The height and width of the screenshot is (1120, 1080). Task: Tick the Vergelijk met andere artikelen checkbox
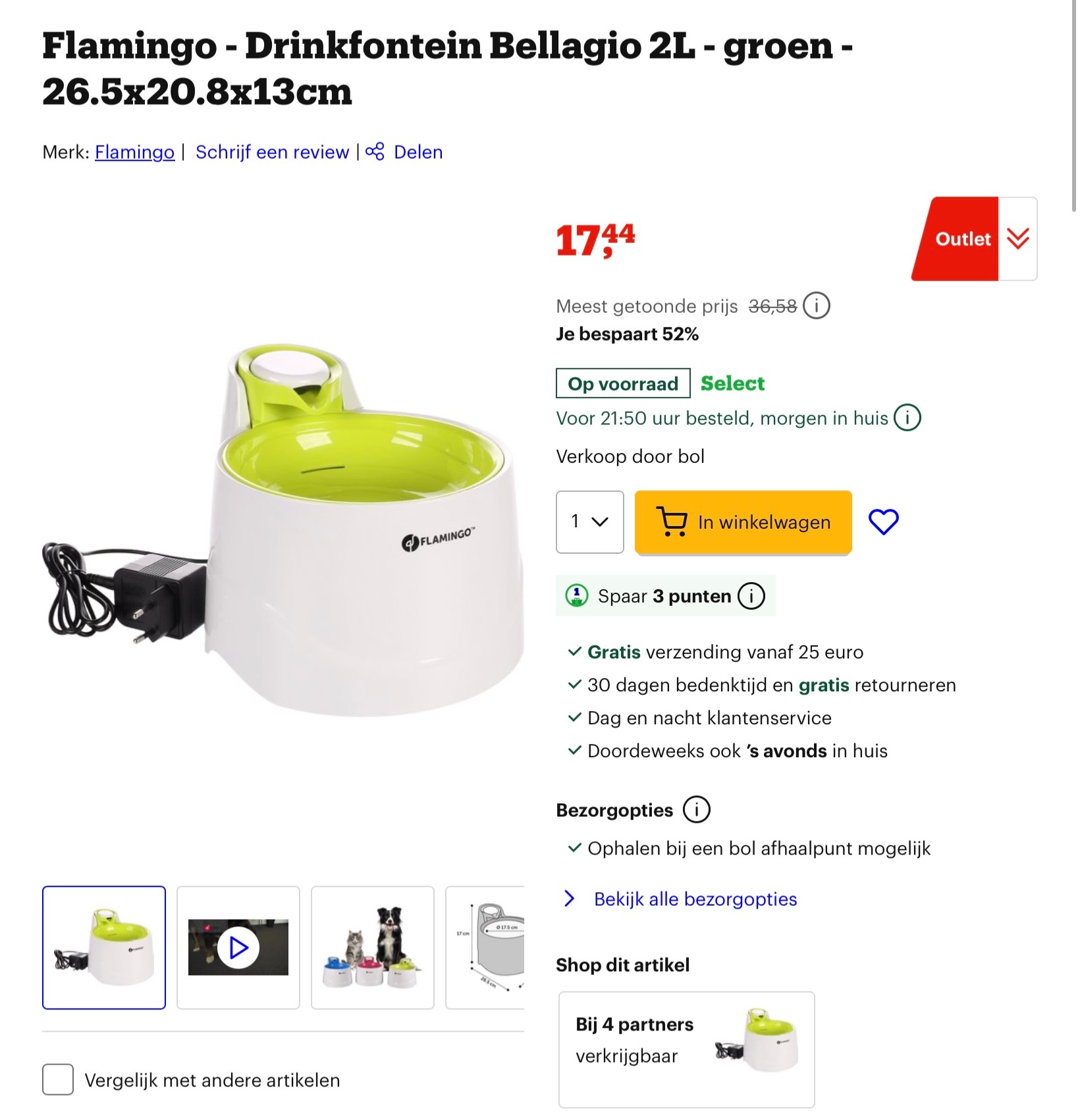coord(58,1080)
